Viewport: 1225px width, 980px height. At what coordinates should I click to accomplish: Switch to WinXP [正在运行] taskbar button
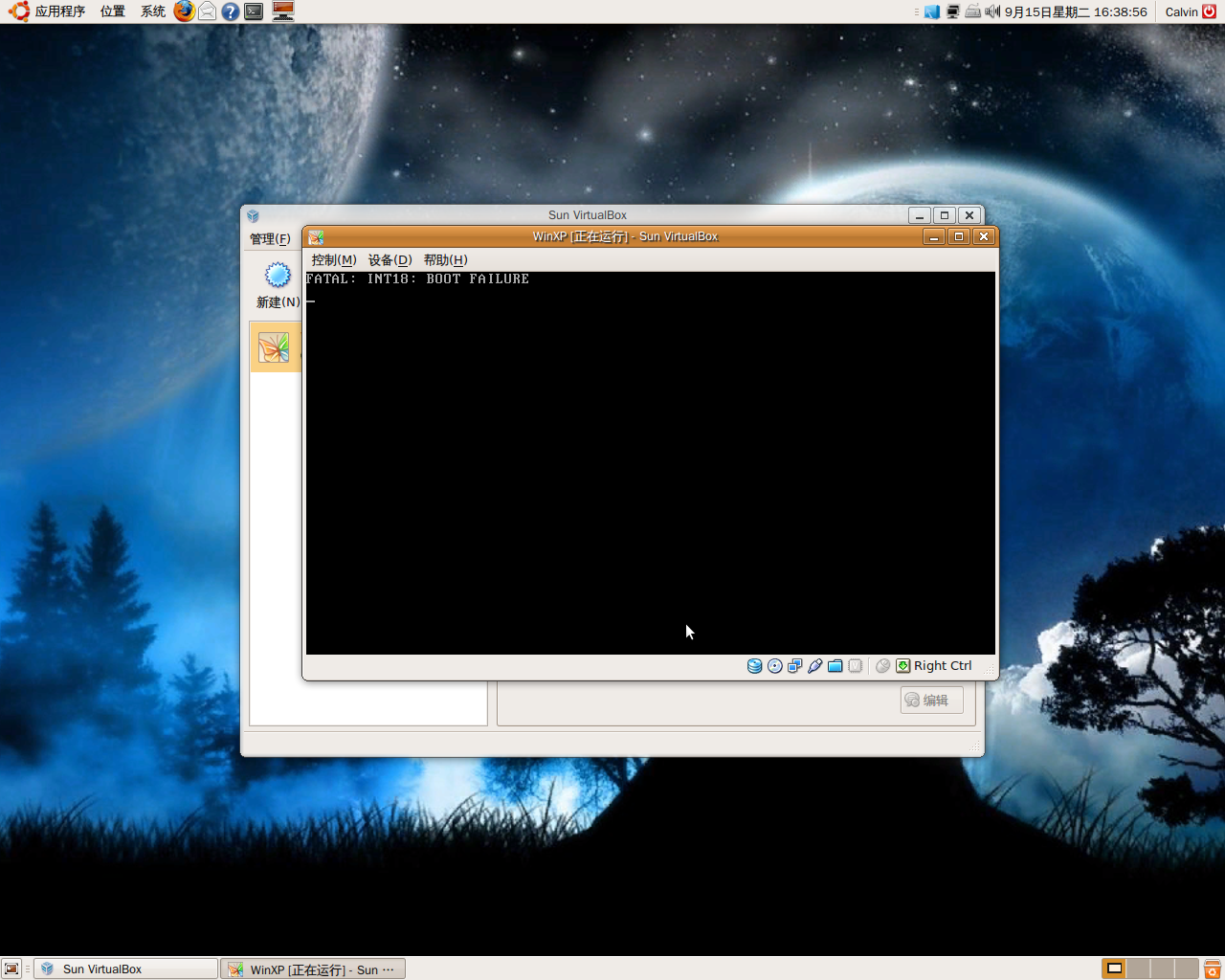pyautogui.click(x=313, y=969)
